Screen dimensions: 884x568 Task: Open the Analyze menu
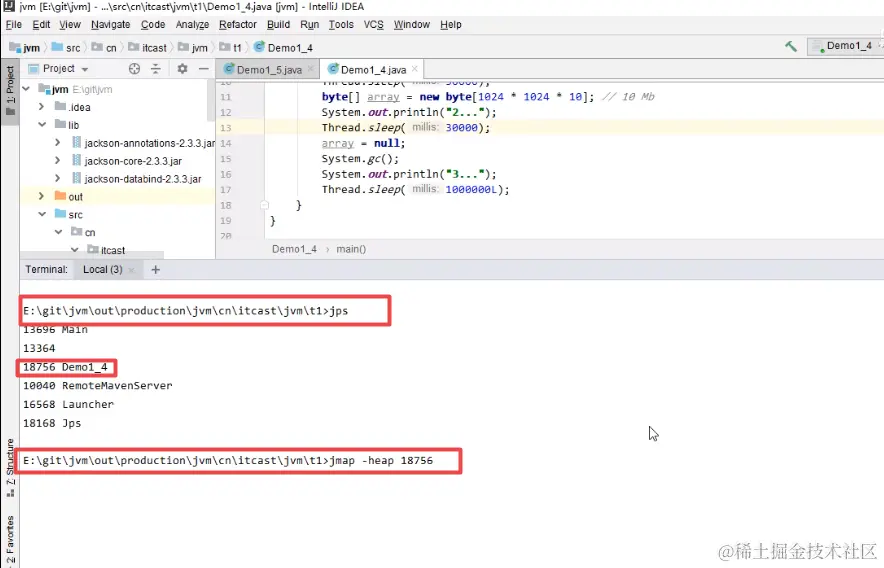point(192,25)
